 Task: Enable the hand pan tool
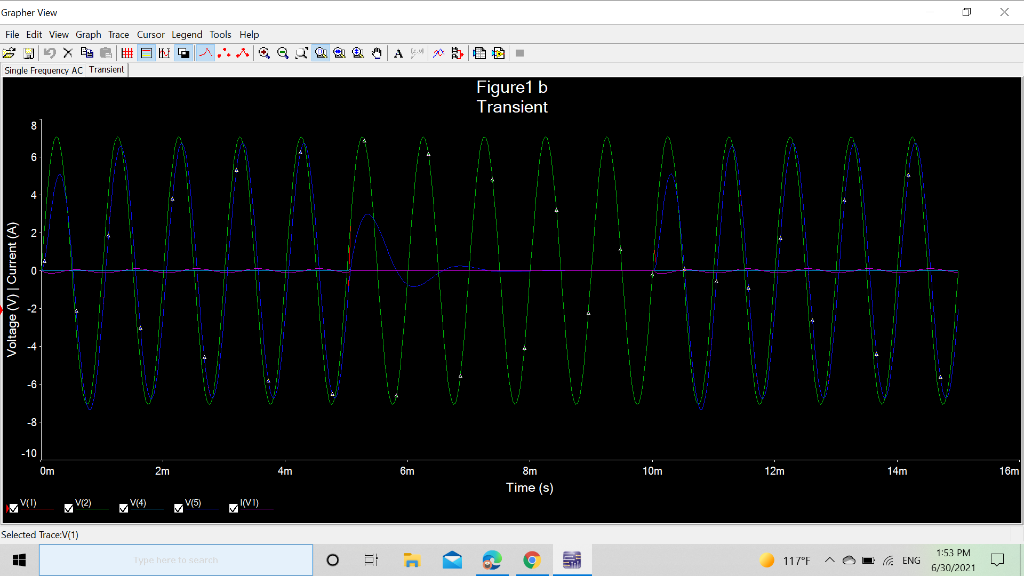(x=375, y=53)
